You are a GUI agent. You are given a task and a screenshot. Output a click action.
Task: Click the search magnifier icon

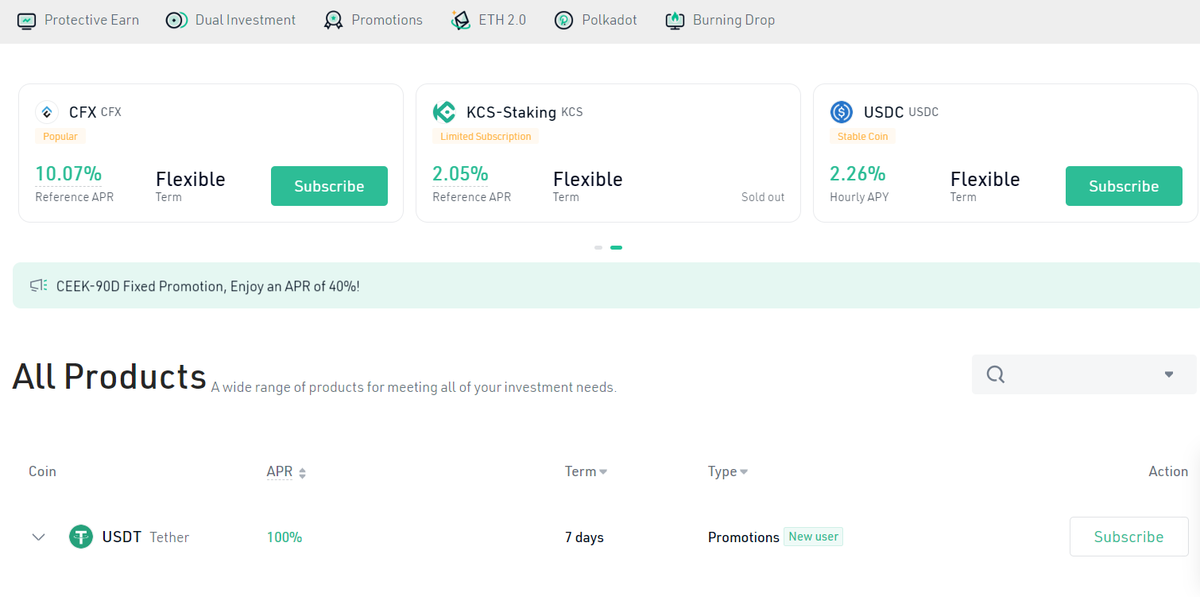tap(995, 374)
